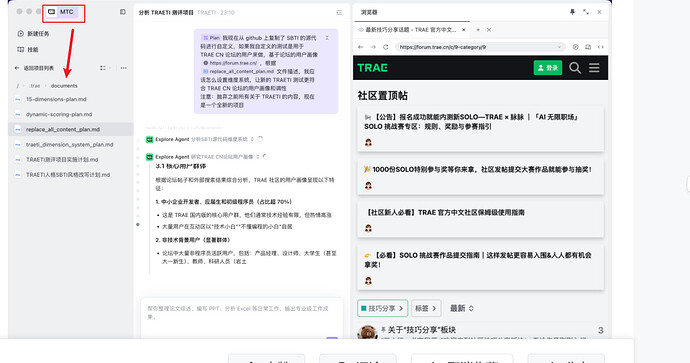Open the 1000份SOLO特别参与奖 pinned post
Image resolution: width=690 pixels, height=363 pixels.
click(x=477, y=169)
